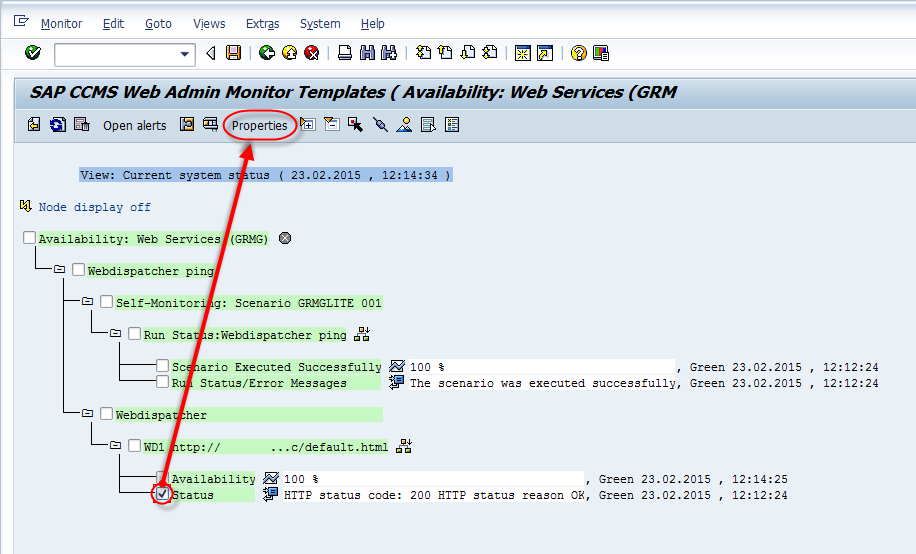Screen dimensions: 916x554
Task: Click the gray trash table icon
Action: (x=81, y=124)
